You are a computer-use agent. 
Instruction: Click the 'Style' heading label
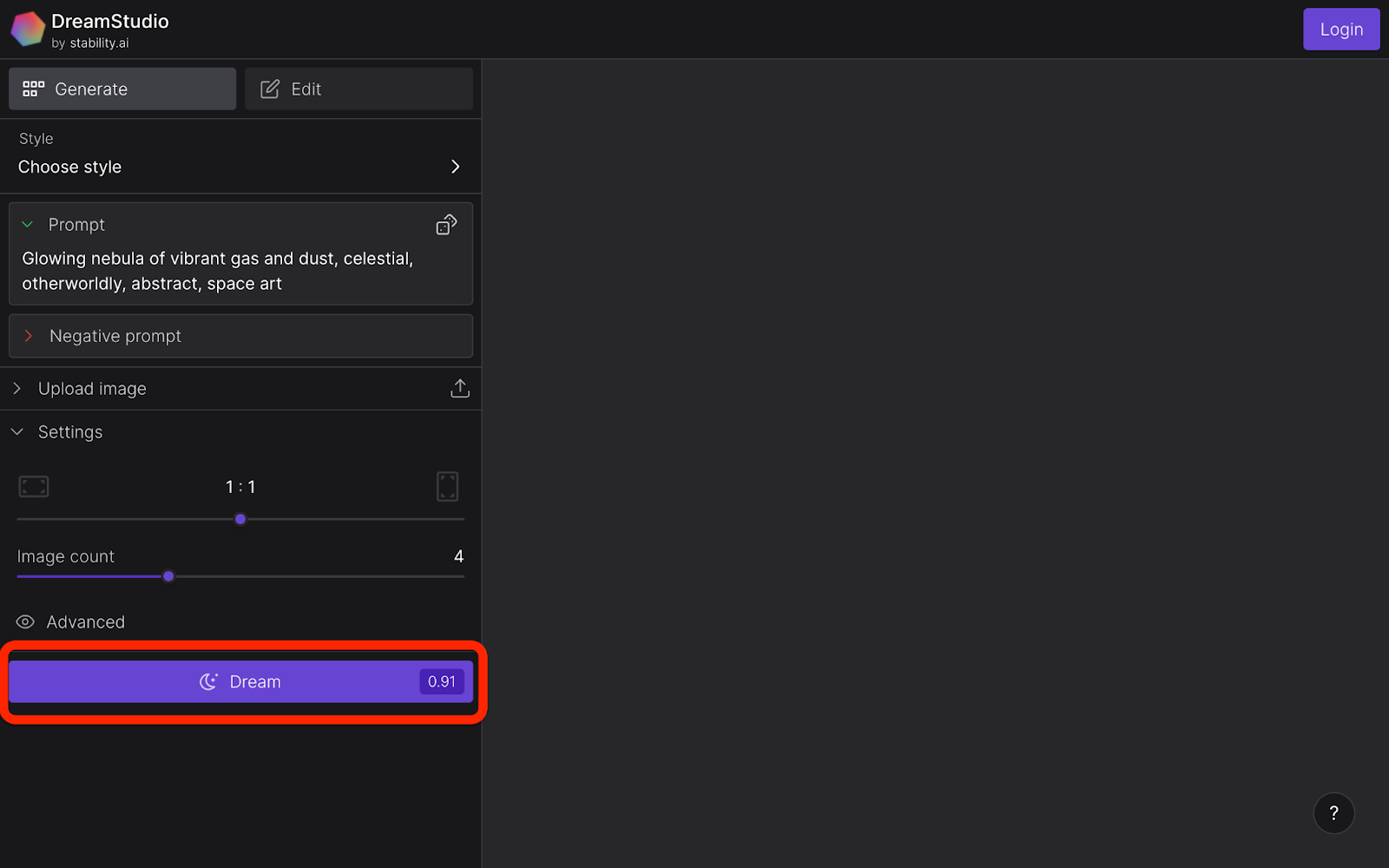(36, 139)
